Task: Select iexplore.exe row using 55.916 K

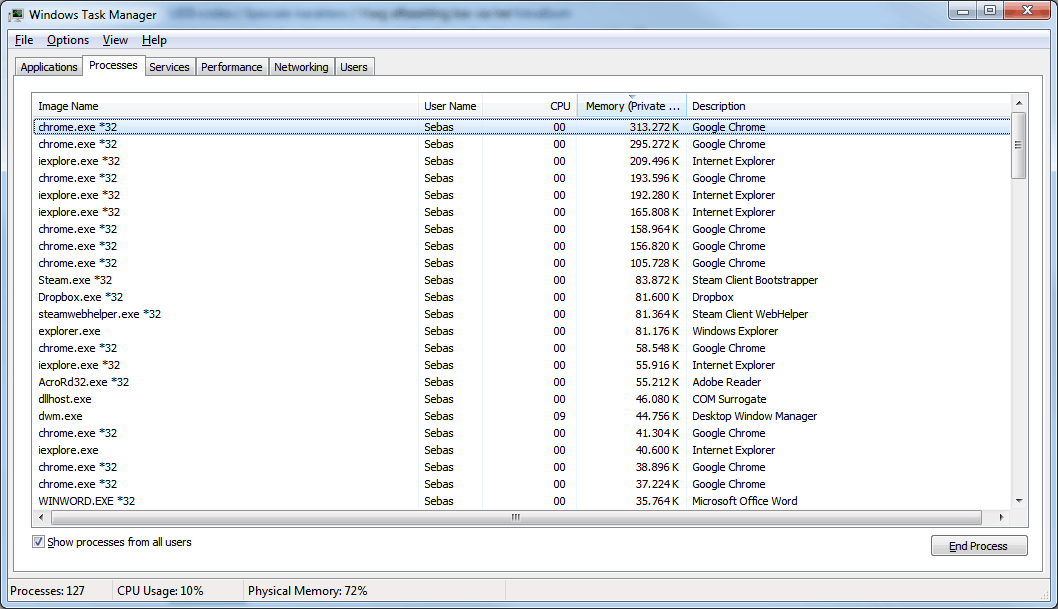Action: tap(522, 365)
